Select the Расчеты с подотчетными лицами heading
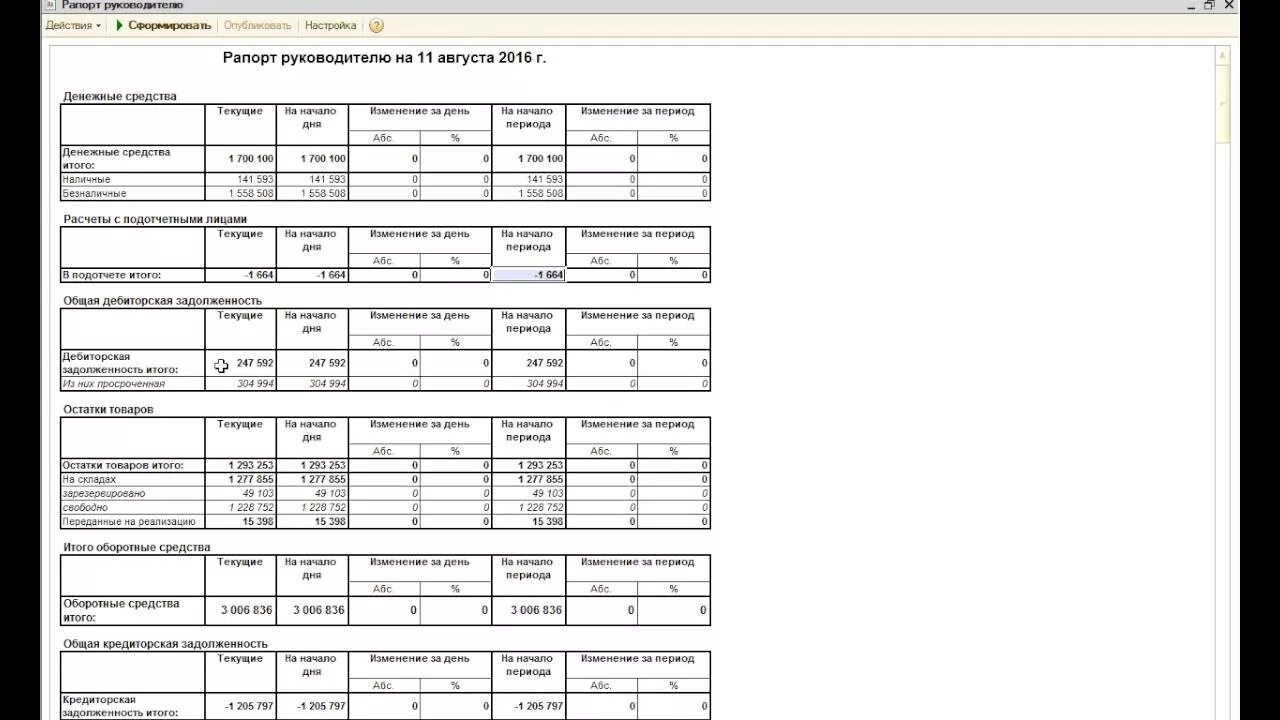The image size is (1280, 720). 155,219
